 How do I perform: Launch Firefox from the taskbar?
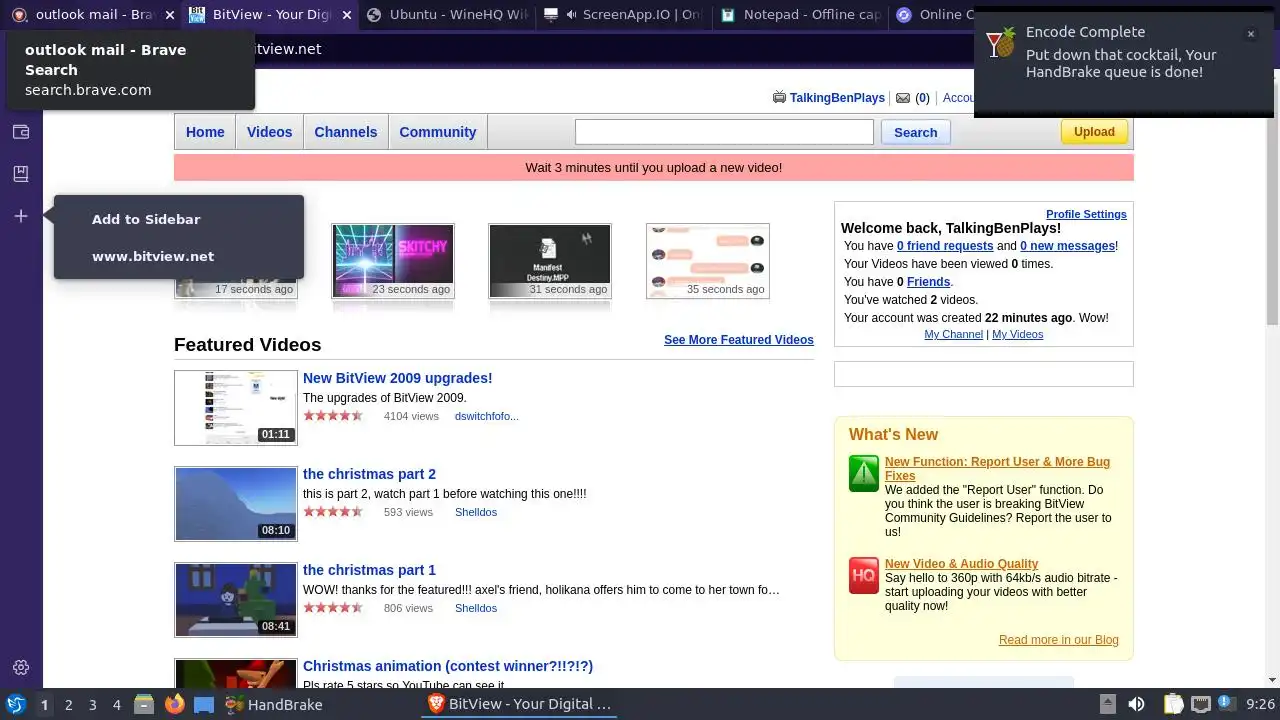click(174, 705)
